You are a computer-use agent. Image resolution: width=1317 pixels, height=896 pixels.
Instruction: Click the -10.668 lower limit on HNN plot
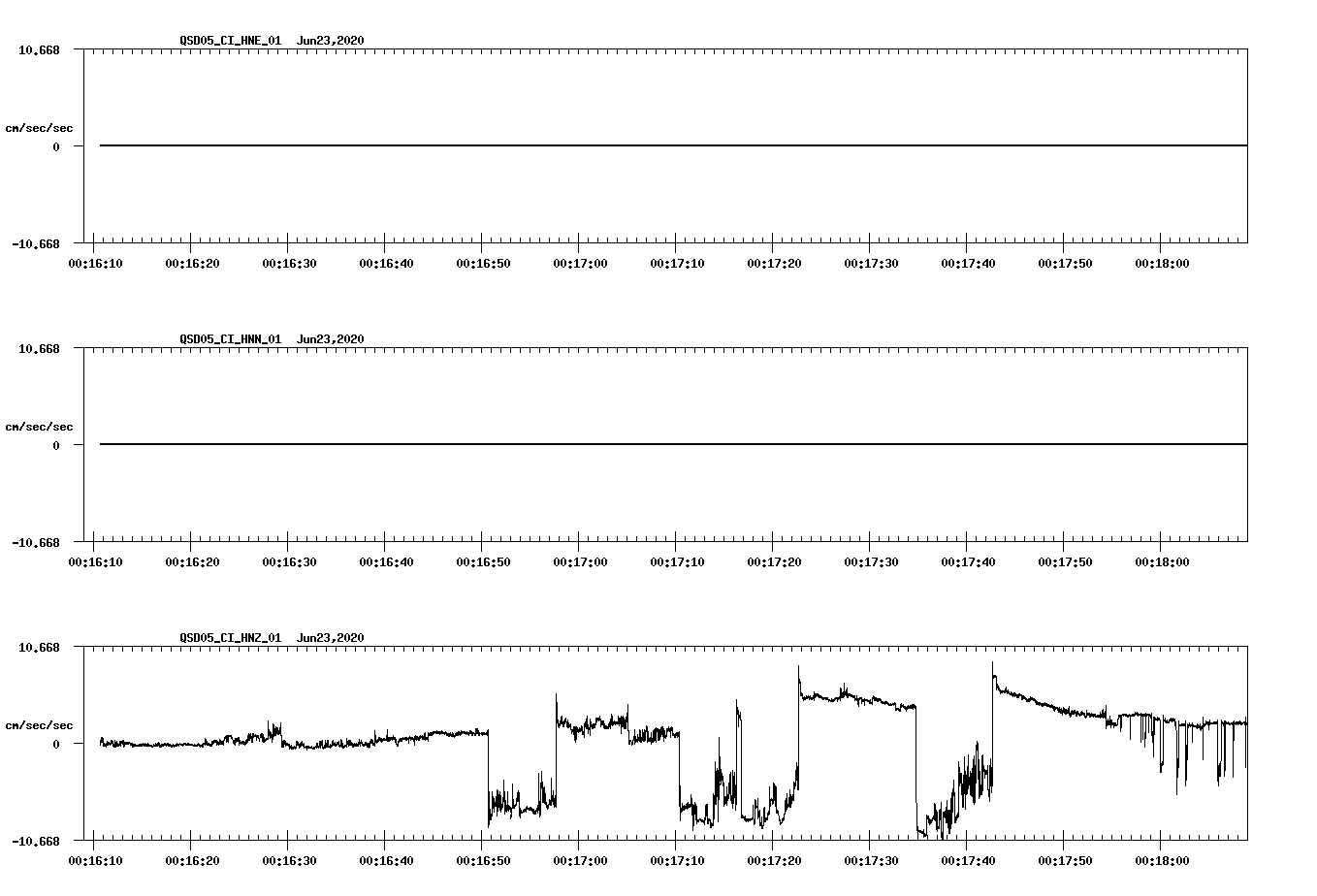(x=36, y=542)
